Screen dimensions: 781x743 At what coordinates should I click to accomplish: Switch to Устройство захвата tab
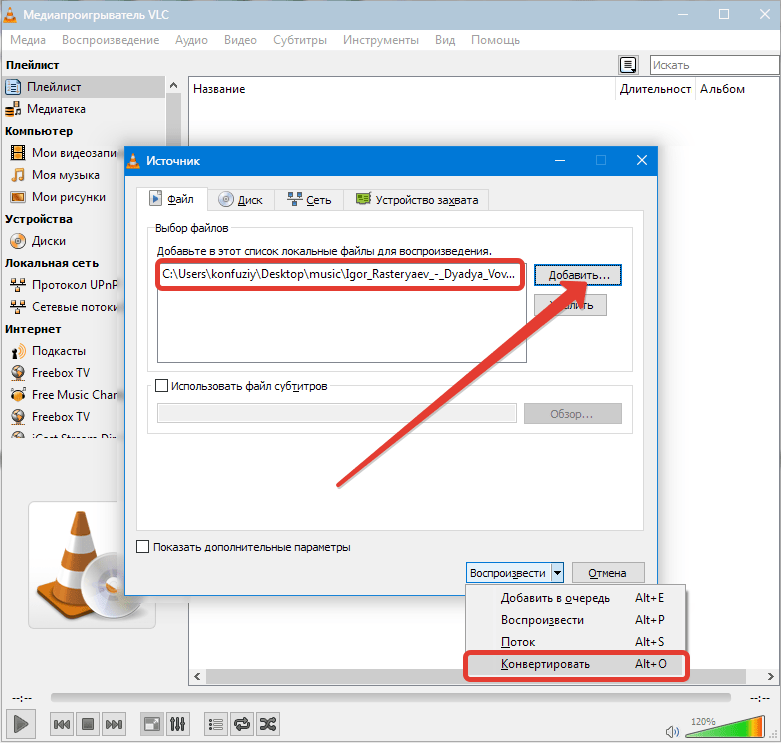[416, 200]
